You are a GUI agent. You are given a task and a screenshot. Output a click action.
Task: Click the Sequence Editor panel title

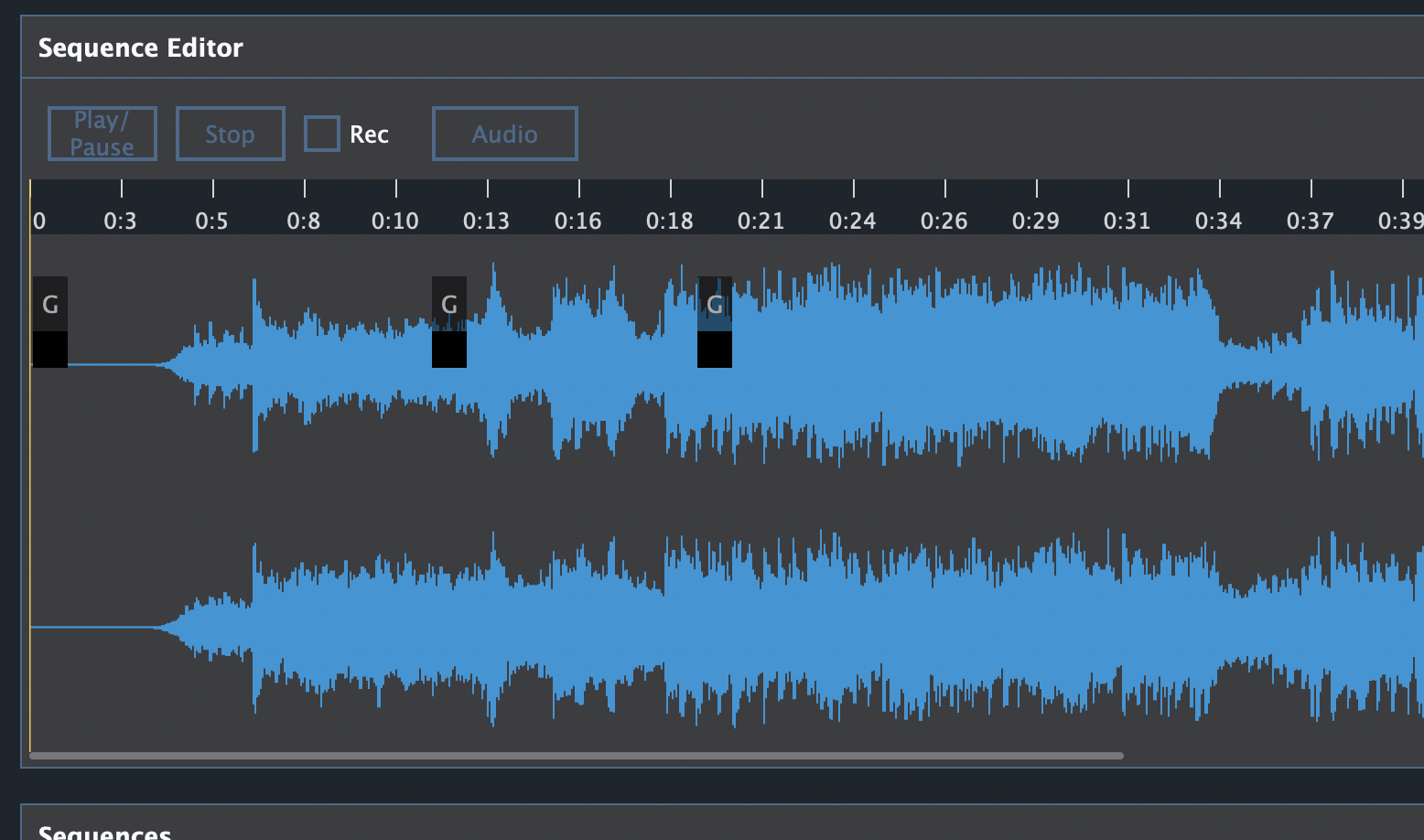click(x=140, y=48)
